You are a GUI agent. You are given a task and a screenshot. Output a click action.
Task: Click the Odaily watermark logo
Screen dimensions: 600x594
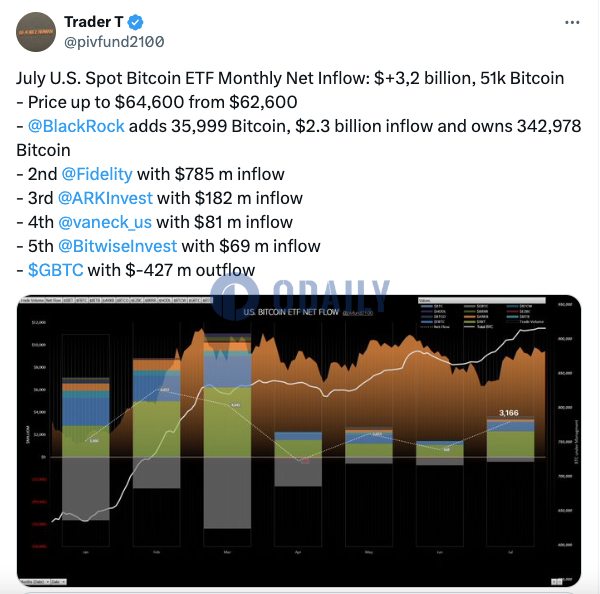[x=300, y=295]
